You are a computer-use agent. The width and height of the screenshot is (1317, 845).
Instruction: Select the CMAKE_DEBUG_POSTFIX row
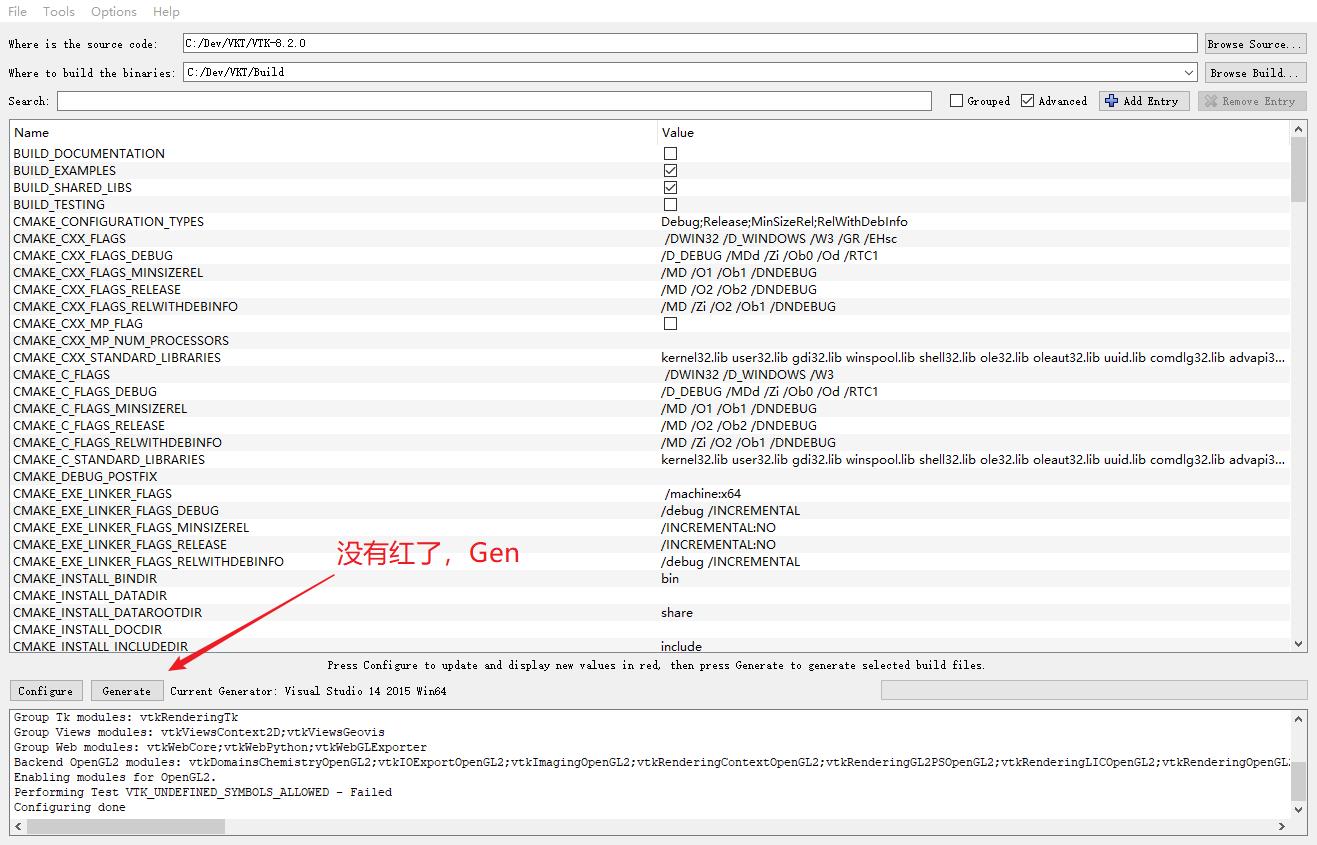coord(649,476)
